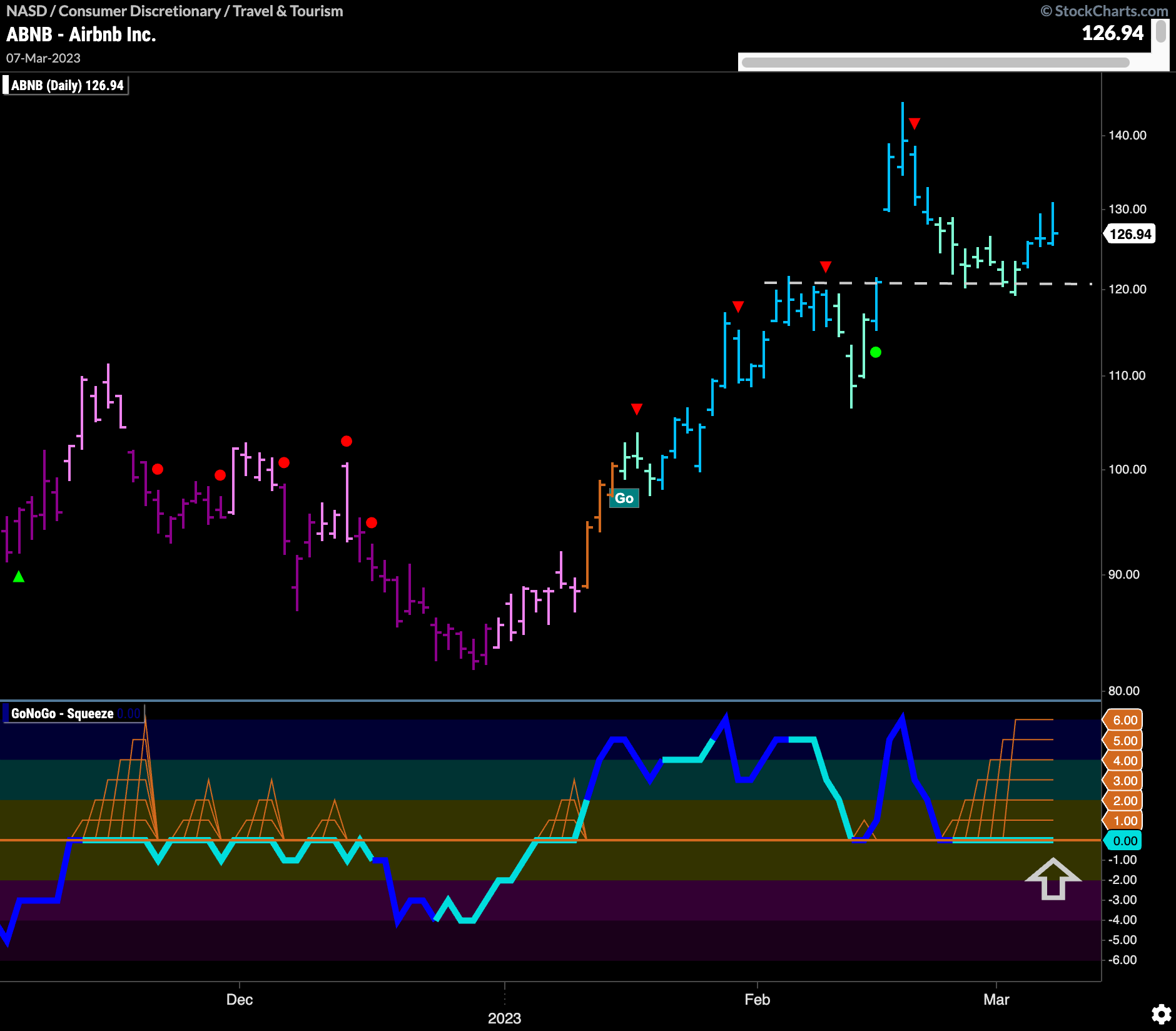Click the Feb label on time axis
Image resolution: width=1176 pixels, height=1031 pixels.
pos(757,999)
